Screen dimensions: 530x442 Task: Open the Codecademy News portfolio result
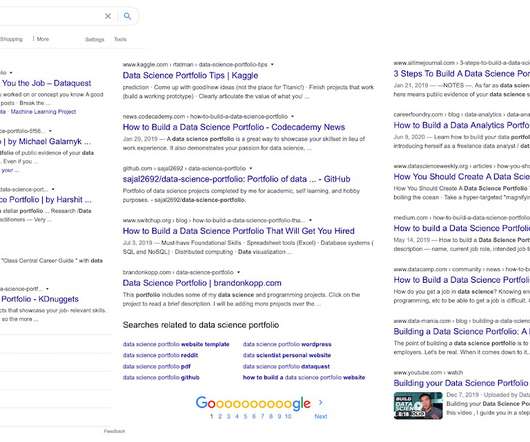pos(234,127)
